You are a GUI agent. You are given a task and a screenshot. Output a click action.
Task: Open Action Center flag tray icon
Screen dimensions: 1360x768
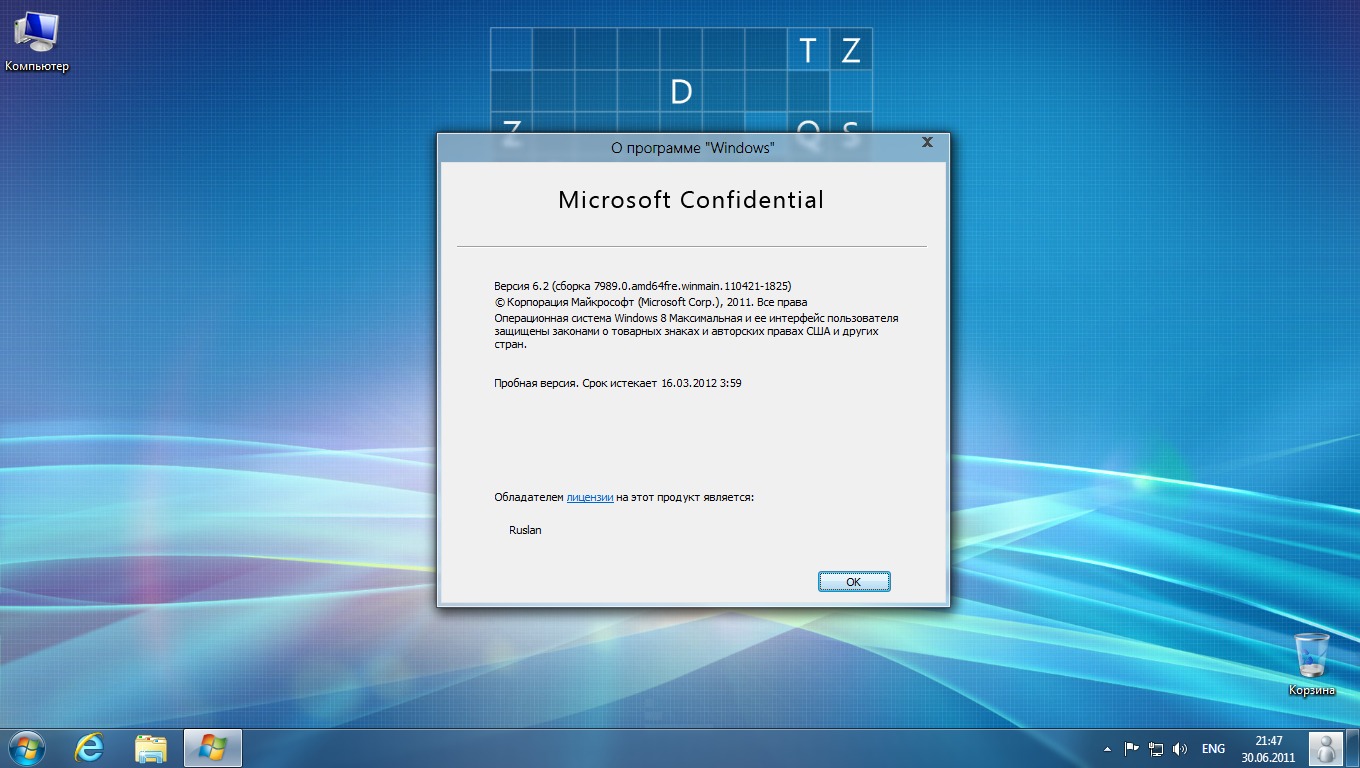[1132, 748]
